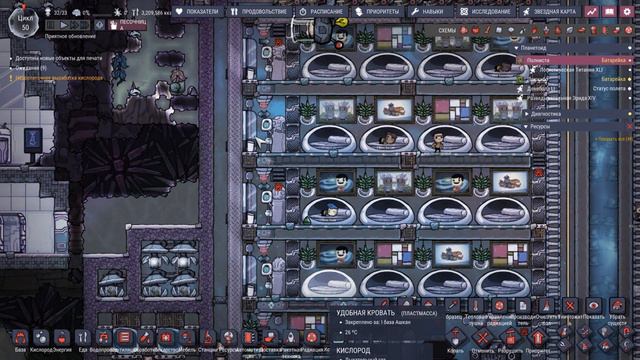640x360 pixels.
Task: Select the Образец sample tool
Action: tap(452, 305)
